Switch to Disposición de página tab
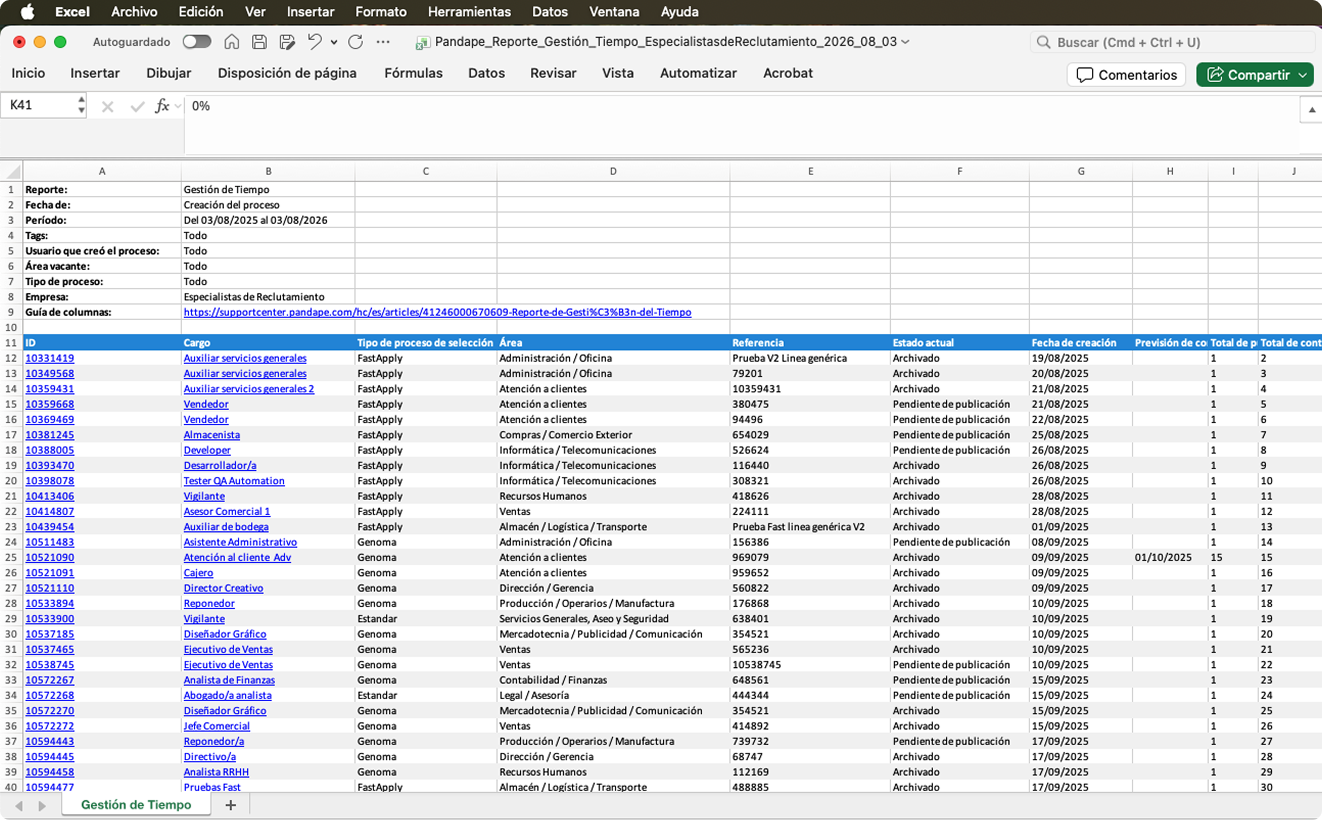The width and height of the screenshot is (1322, 820). 287,73
